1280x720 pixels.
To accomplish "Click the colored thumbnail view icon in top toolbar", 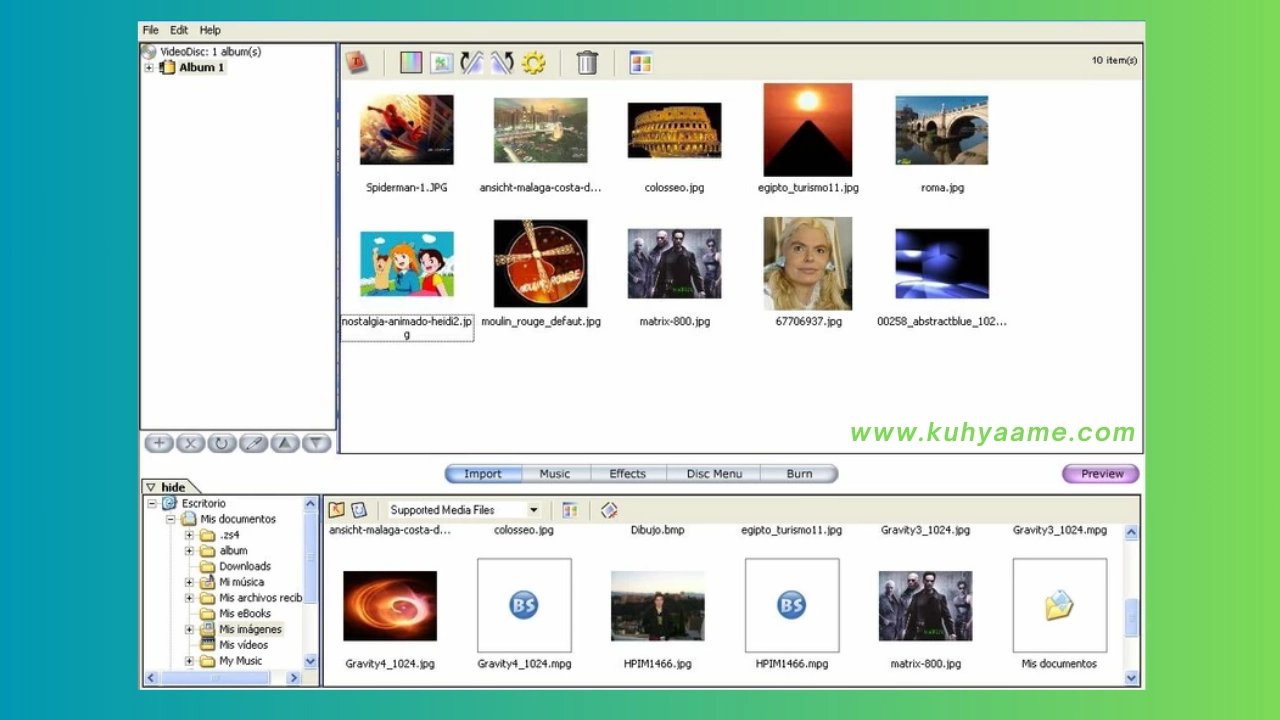I will coord(641,63).
